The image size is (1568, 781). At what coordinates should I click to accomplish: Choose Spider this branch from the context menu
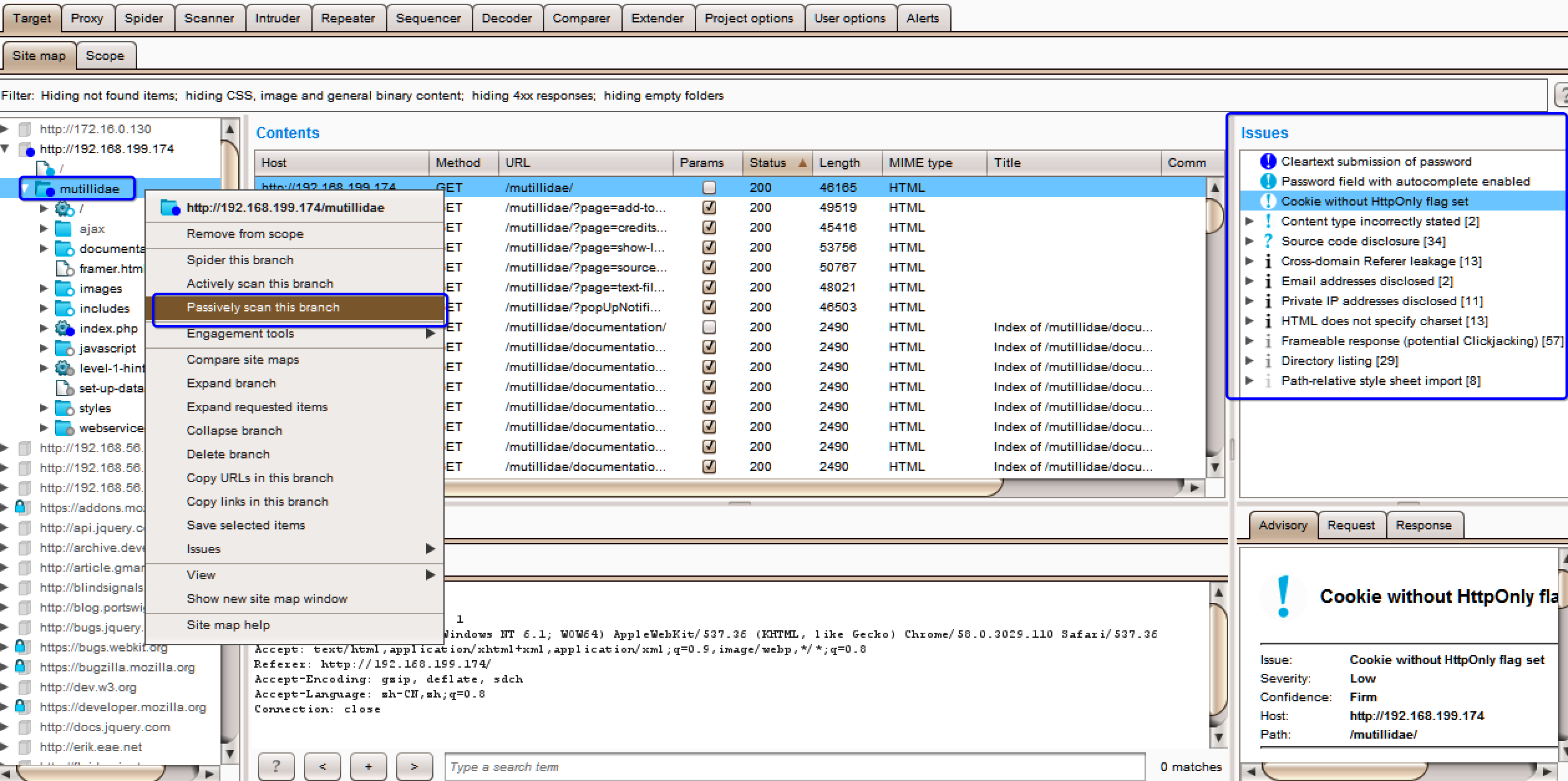(240, 260)
